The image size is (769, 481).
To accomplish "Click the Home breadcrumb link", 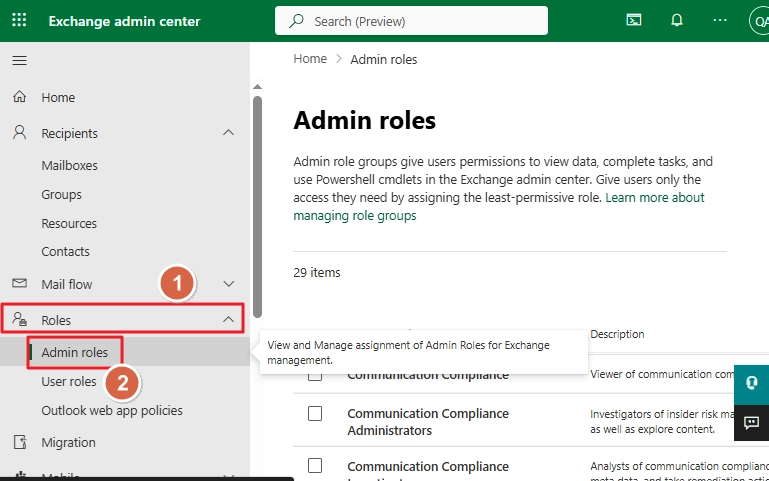I will 310,59.
